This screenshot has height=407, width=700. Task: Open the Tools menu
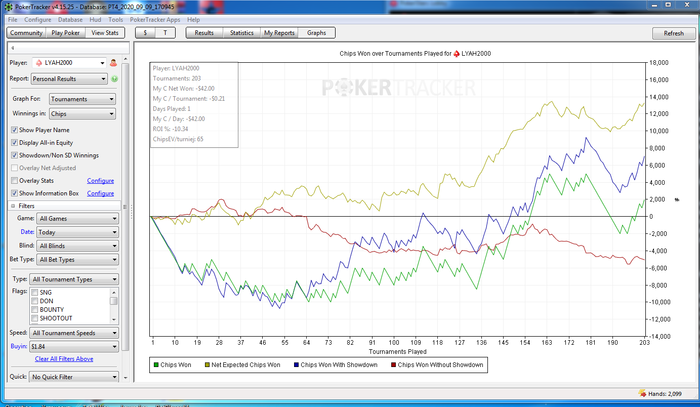click(115, 20)
